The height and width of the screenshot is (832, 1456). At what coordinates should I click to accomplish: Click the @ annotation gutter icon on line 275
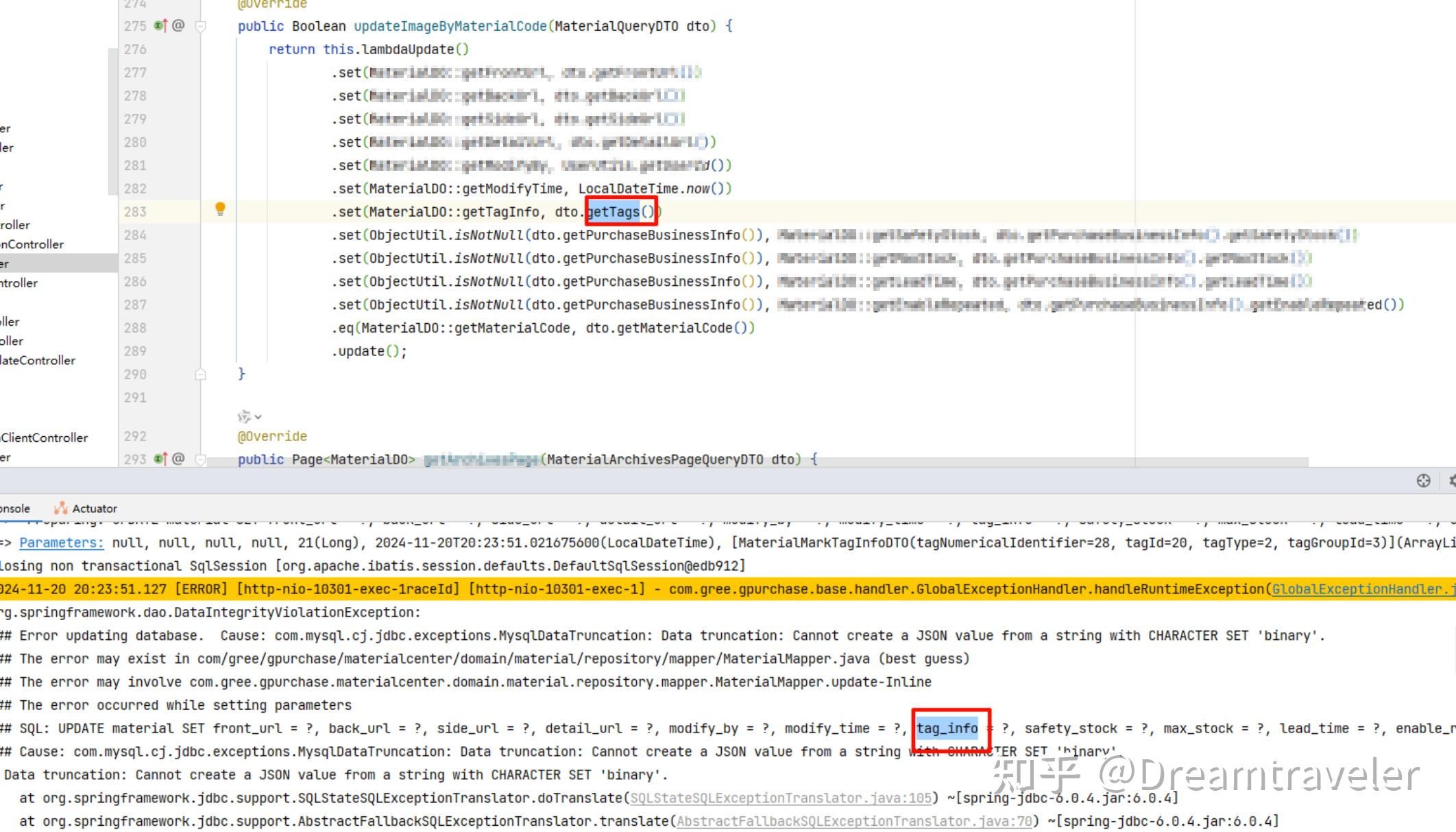pyautogui.click(x=178, y=26)
